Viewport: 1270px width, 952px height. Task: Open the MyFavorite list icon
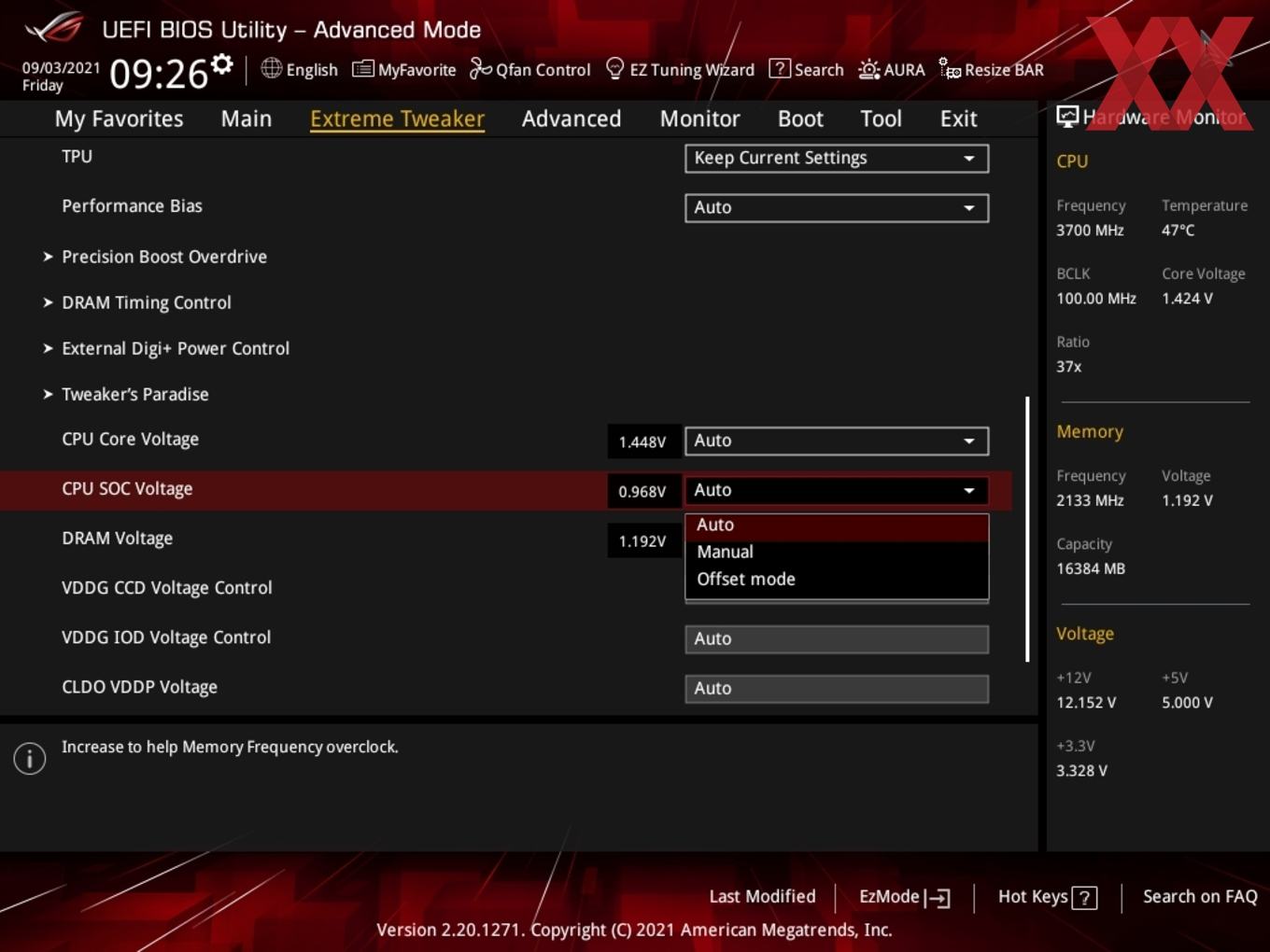coord(362,69)
